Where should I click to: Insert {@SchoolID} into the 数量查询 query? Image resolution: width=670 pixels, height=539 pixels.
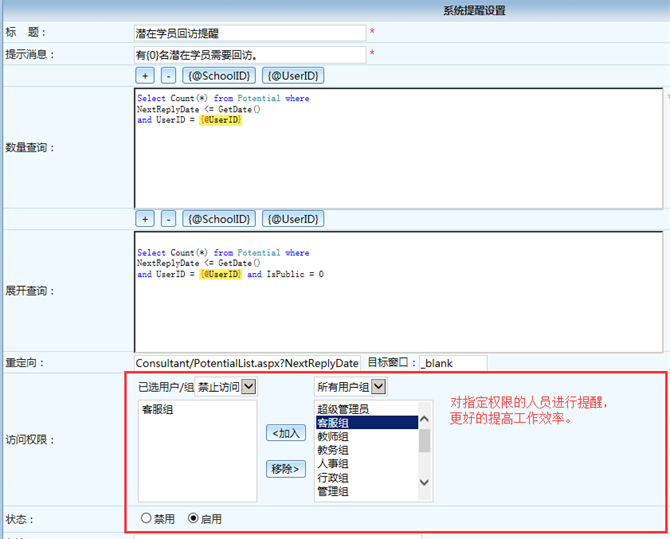[x=218, y=76]
